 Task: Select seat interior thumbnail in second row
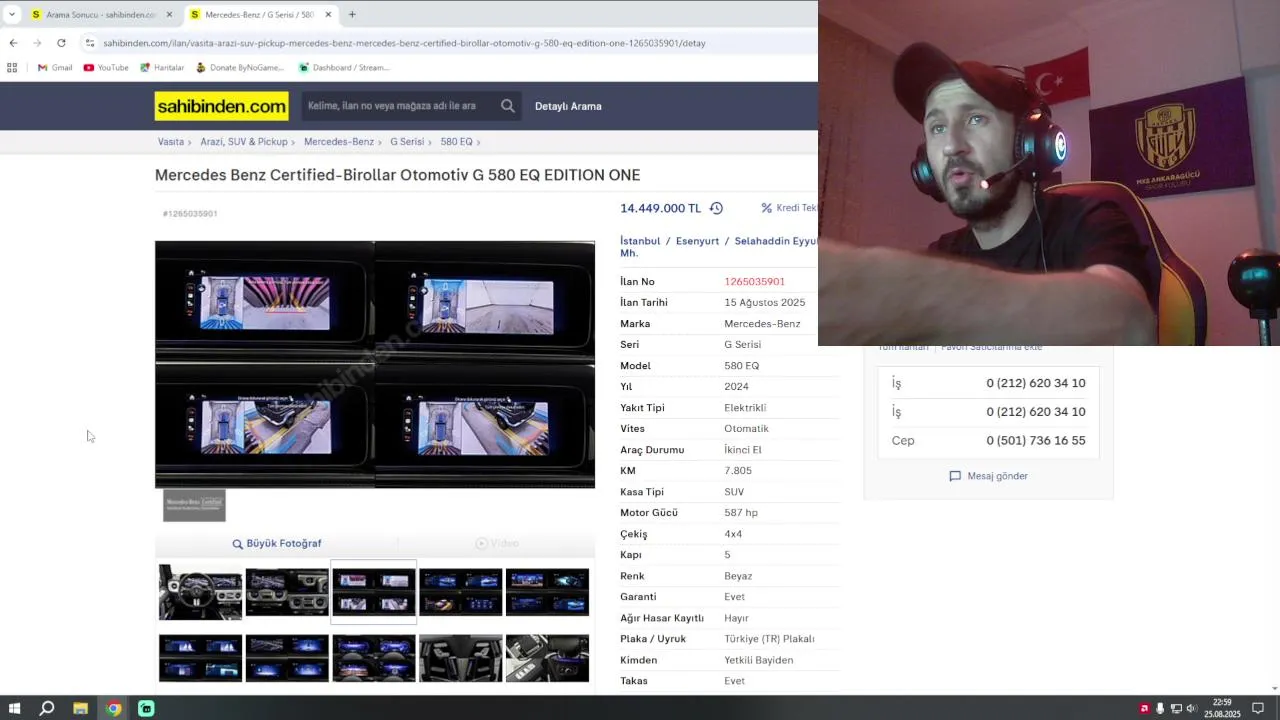tap(460, 658)
